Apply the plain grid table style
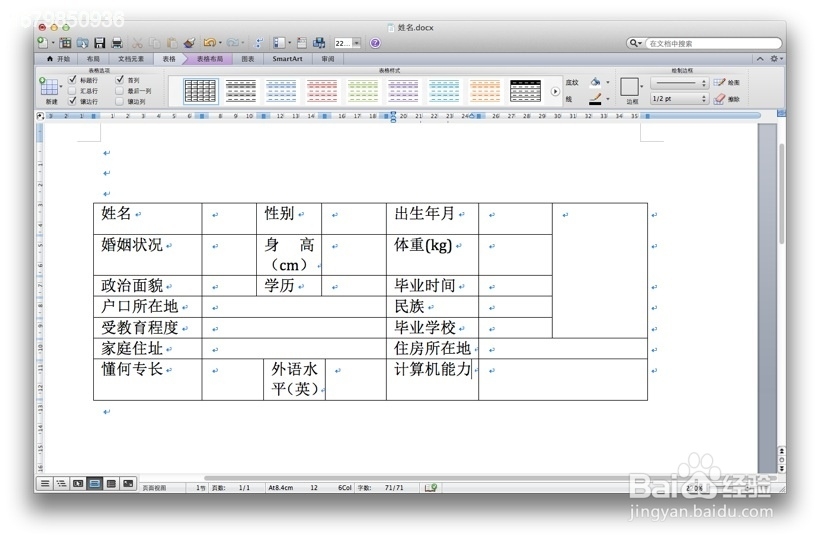Screen dimensions: 820x540 coord(200,91)
